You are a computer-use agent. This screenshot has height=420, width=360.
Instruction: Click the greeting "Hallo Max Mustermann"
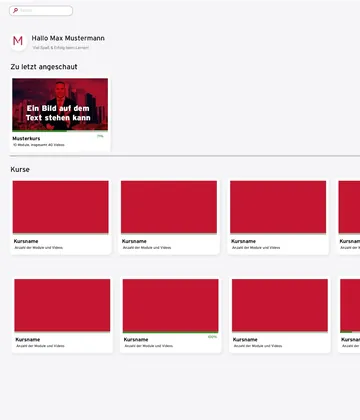68,38
